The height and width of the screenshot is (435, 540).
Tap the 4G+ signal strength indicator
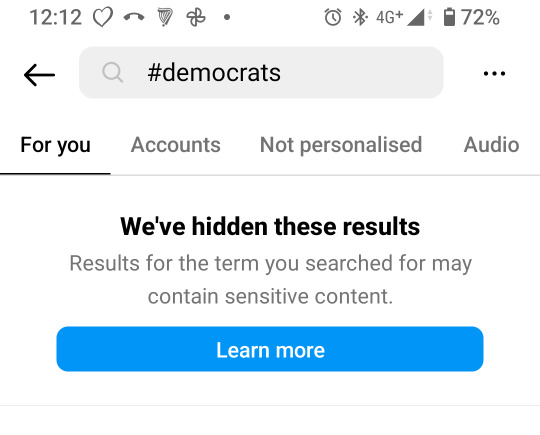[404, 17]
